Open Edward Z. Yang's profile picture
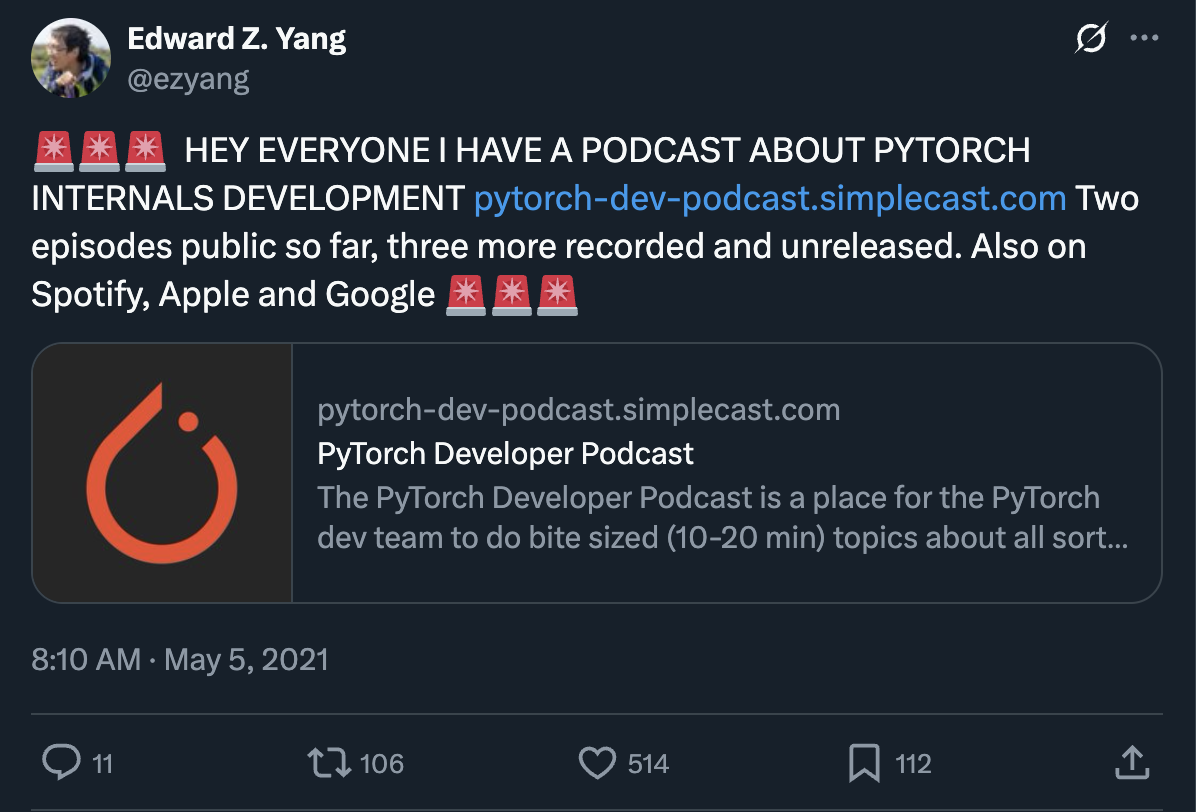The width and height of the screenshot is (1196, 812). tap(71, 58)
